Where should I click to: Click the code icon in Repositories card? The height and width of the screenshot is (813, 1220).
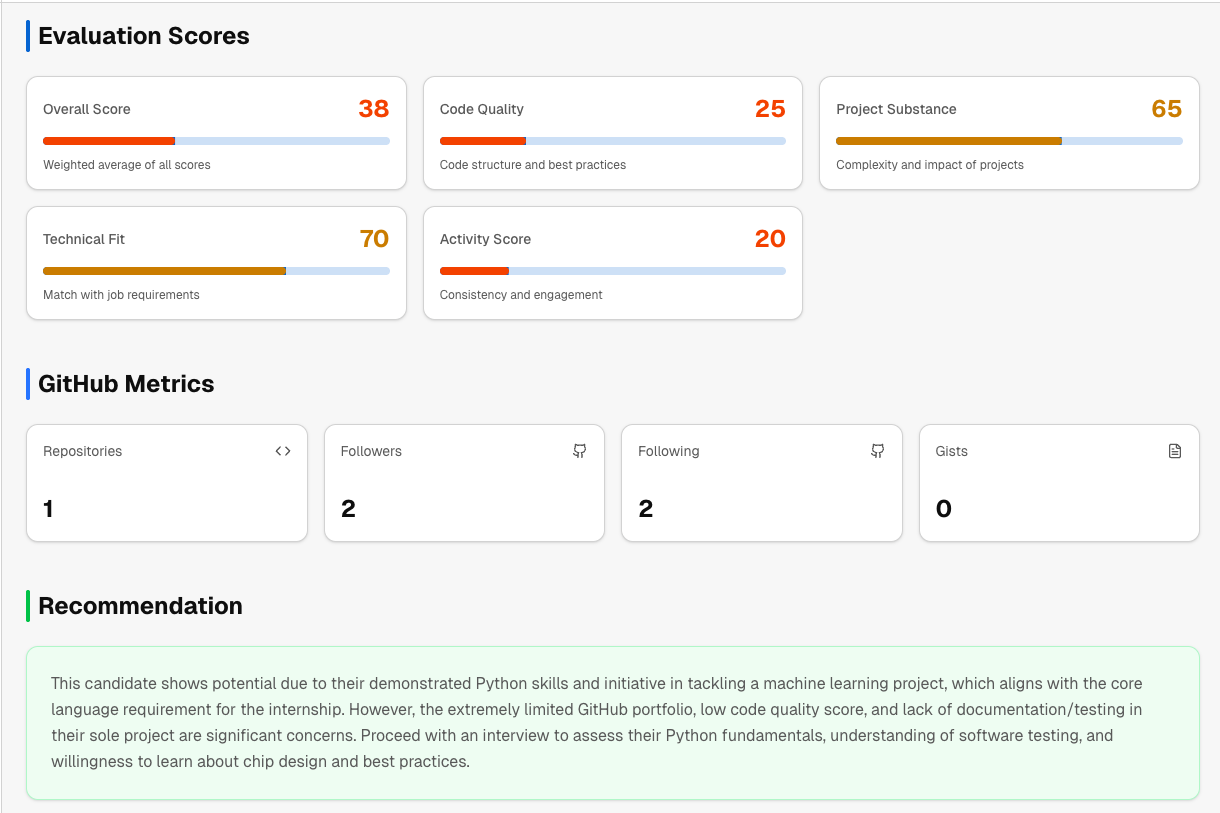pyautogui.click(x=283, y=451)
